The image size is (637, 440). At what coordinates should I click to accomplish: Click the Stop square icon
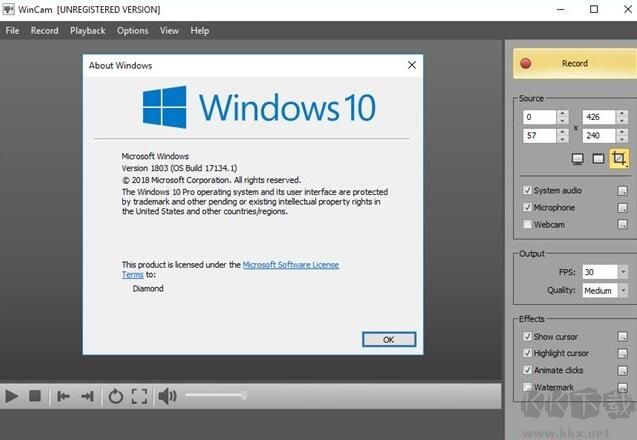click(35, 396)
